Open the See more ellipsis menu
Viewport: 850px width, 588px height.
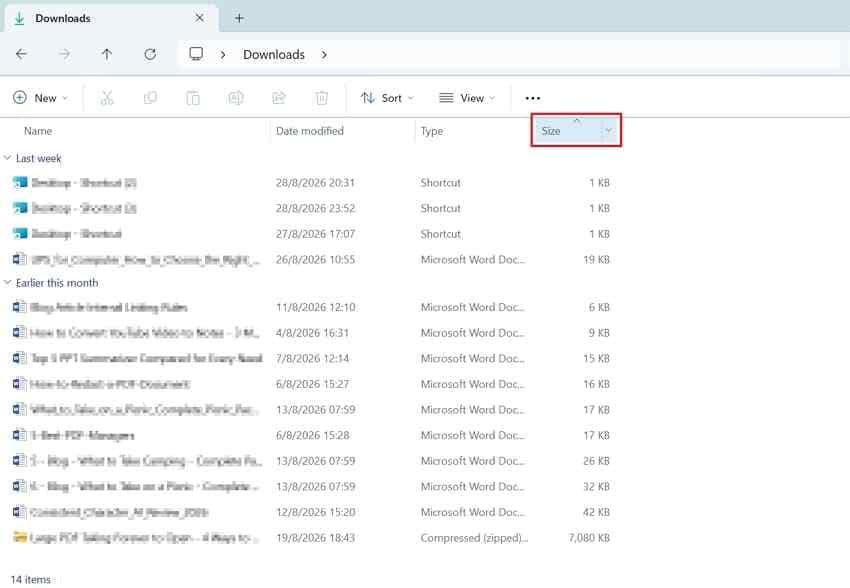click(532, 98)
